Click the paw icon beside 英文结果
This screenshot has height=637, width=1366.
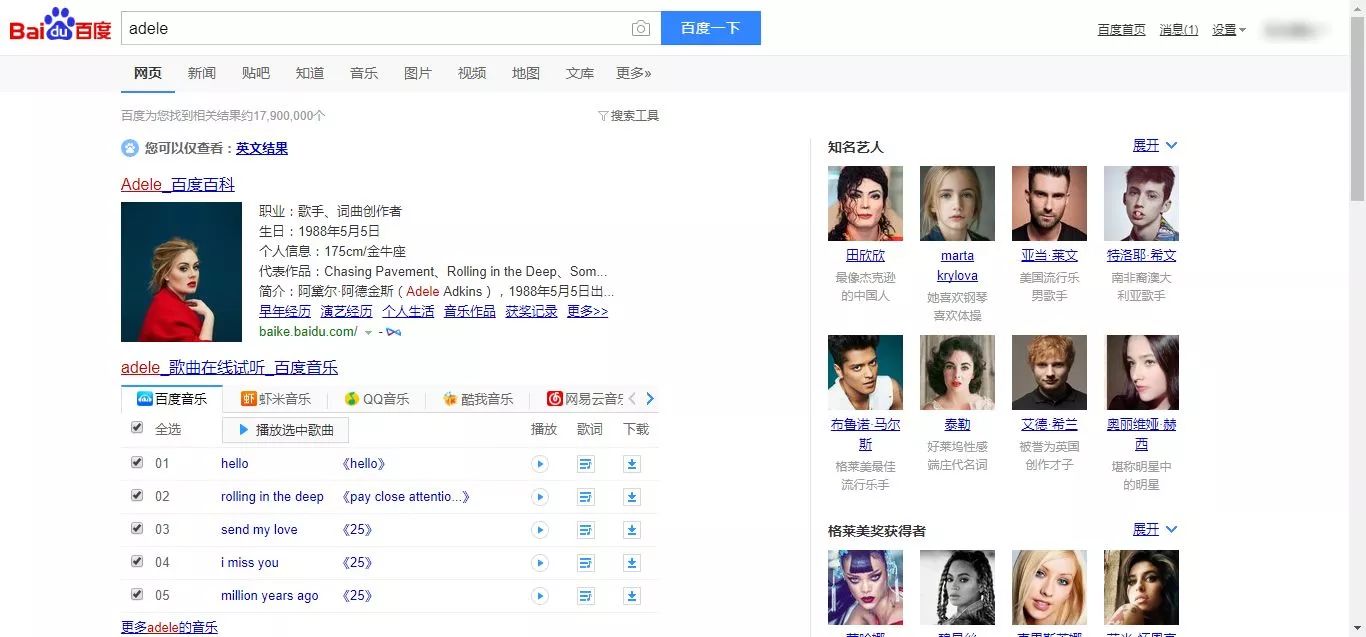click(130, 148)
